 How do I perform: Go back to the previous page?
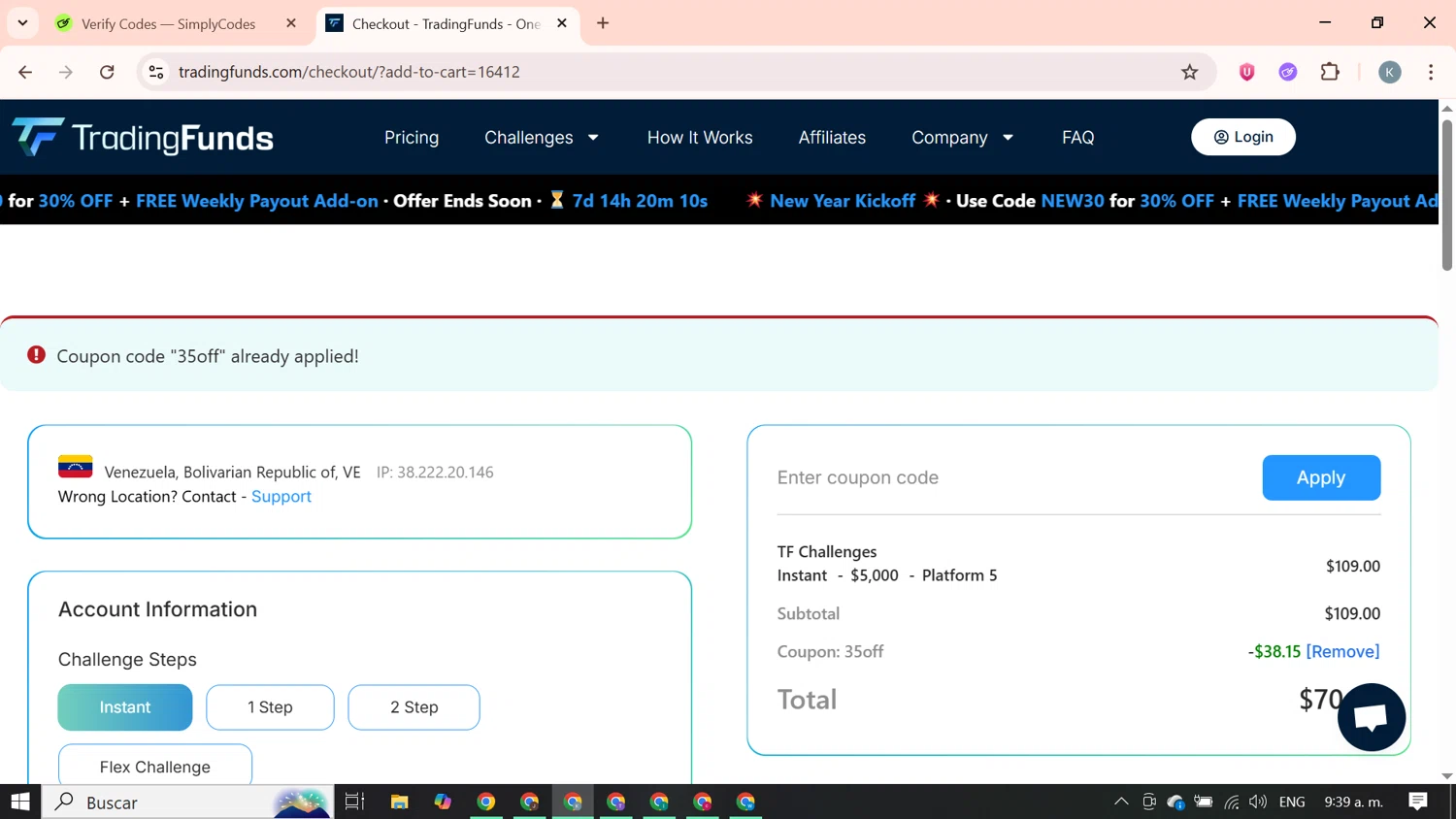tap(25, 72)
